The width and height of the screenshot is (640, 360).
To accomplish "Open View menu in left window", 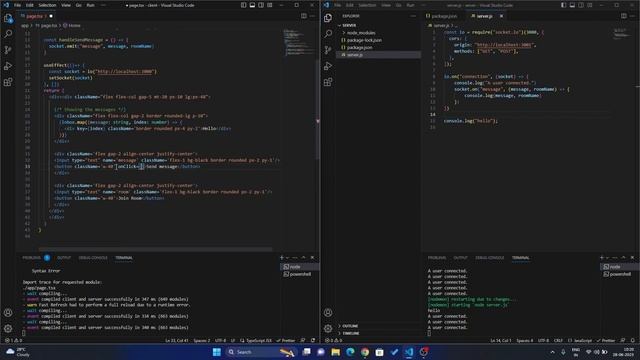I will (x=66, y=5).
